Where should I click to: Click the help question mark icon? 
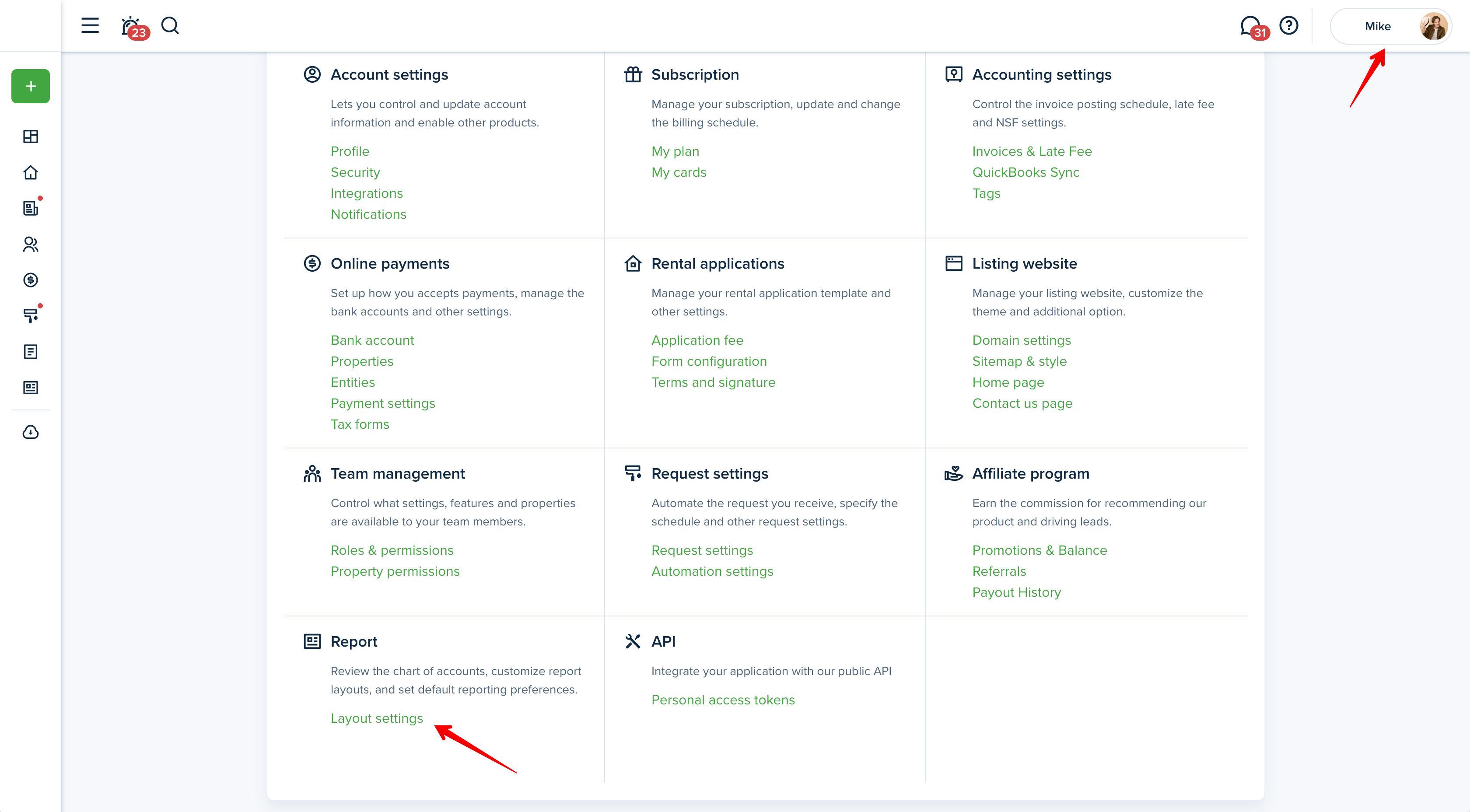point(1288,26)
